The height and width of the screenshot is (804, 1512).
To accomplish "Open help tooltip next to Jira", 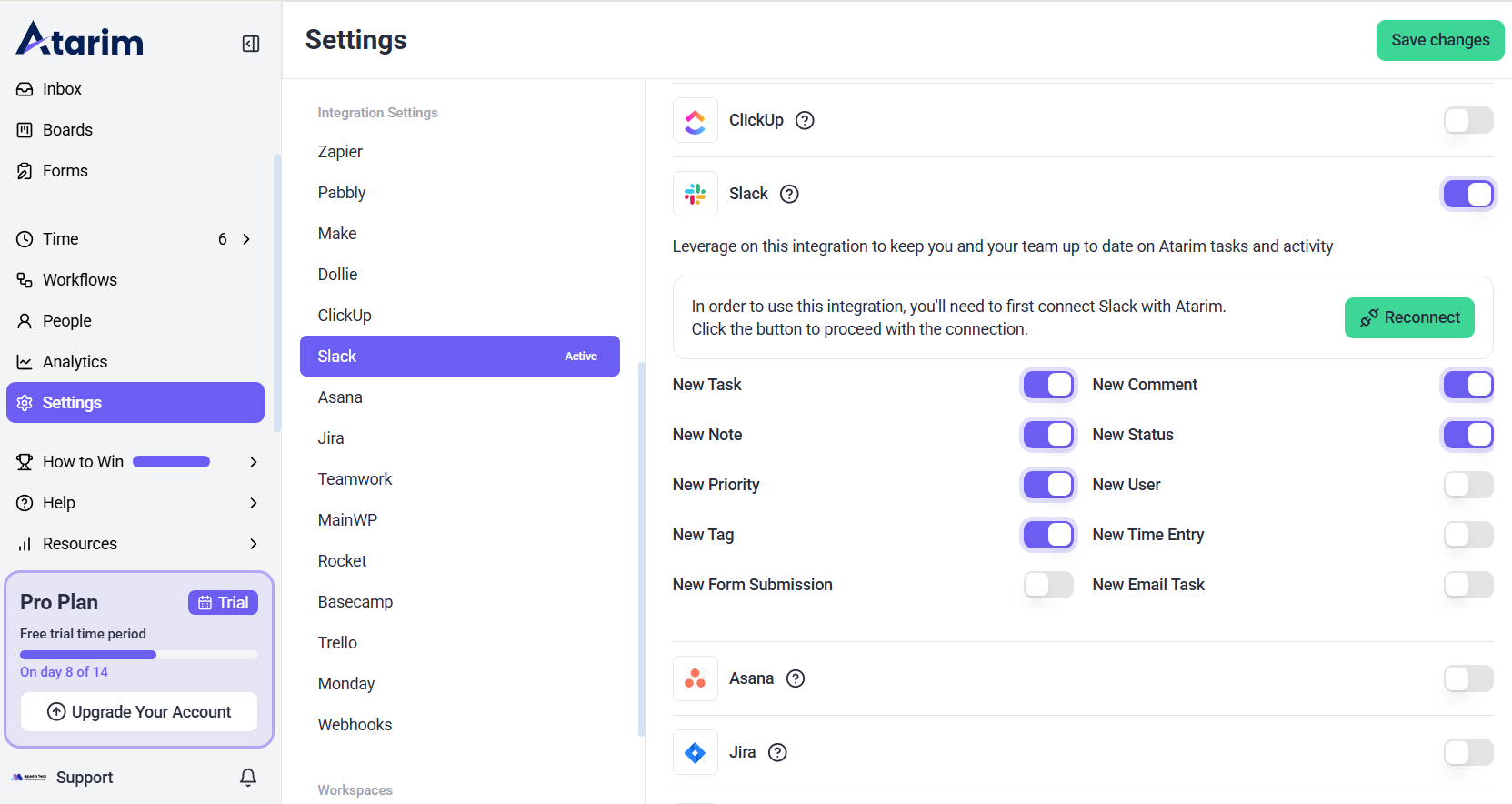I will click(x=777, y=752).
